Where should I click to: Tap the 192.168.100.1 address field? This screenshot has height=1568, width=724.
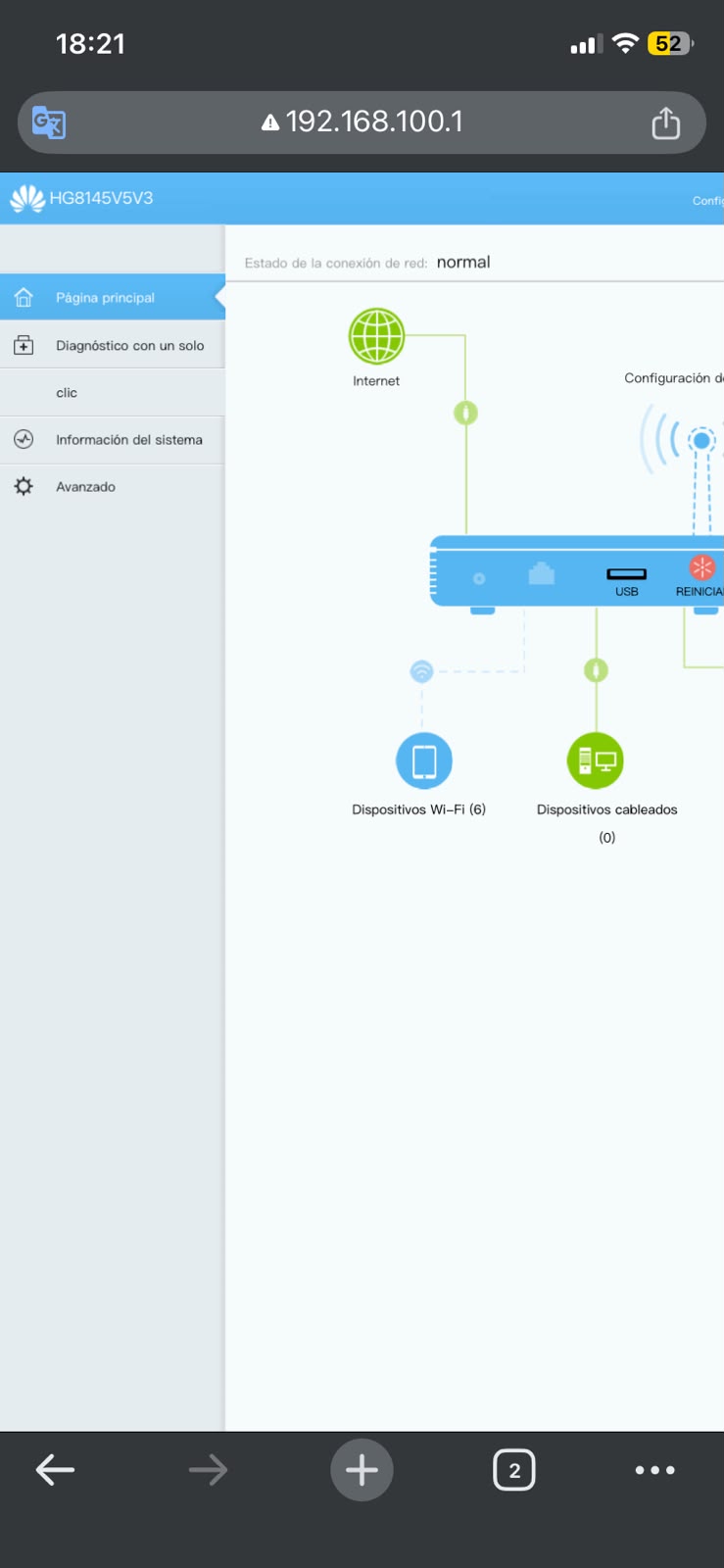coord(362,122)
